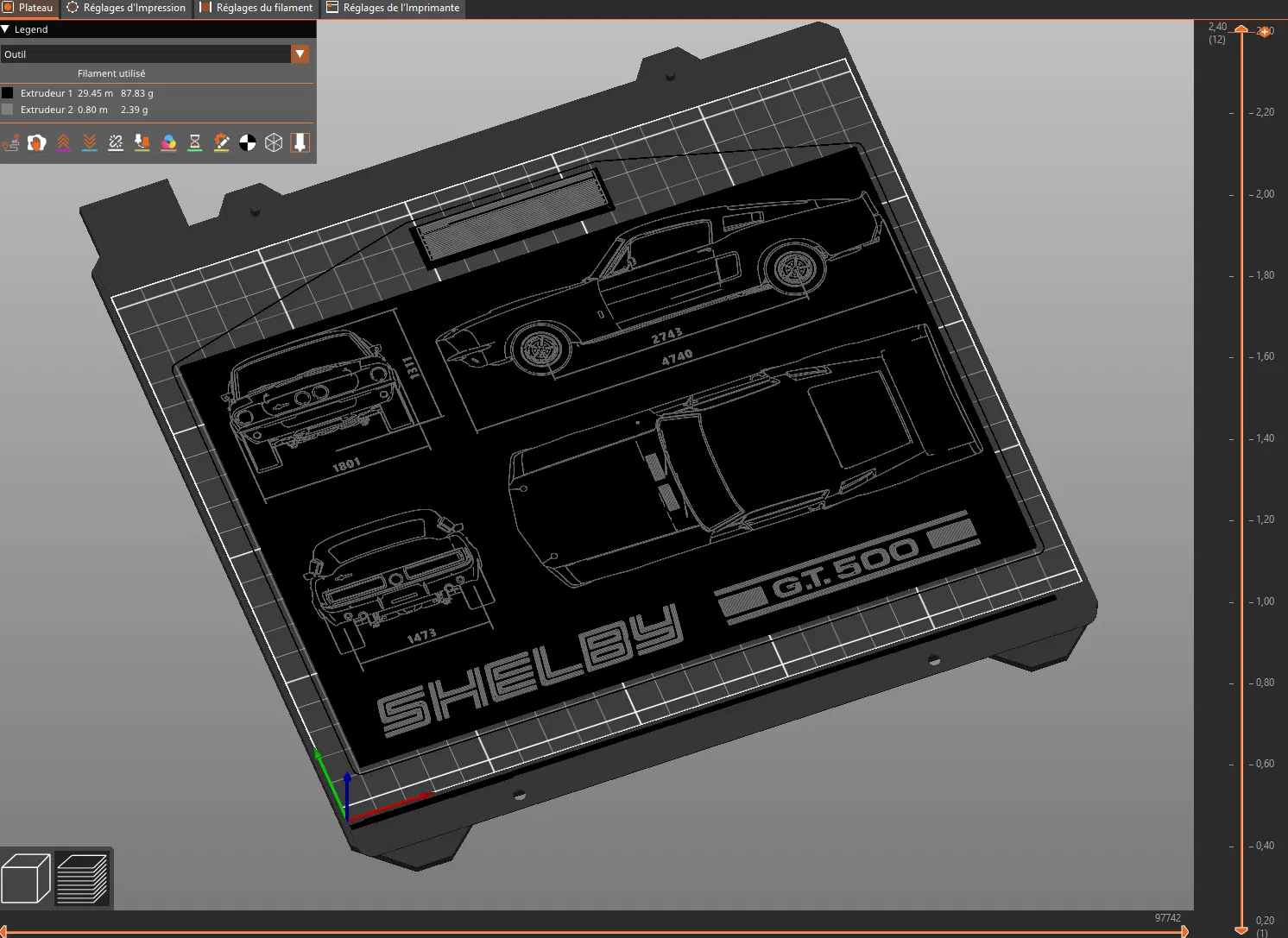Click the 0,60 mark on the layer ruler
Viewport: 1288px width, 938px height.
(x=1265, y=764)
